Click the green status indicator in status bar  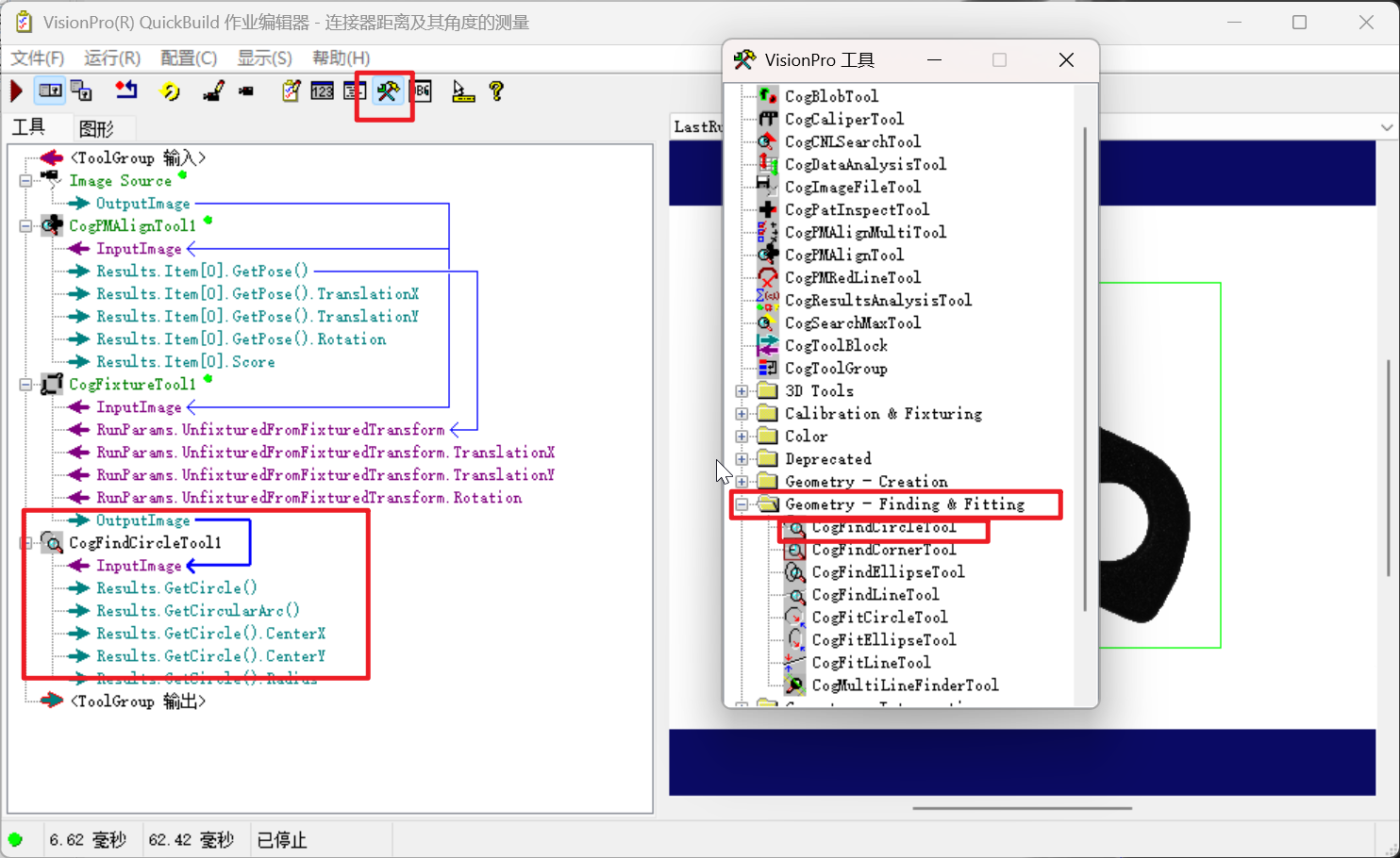tap(15, 839)
